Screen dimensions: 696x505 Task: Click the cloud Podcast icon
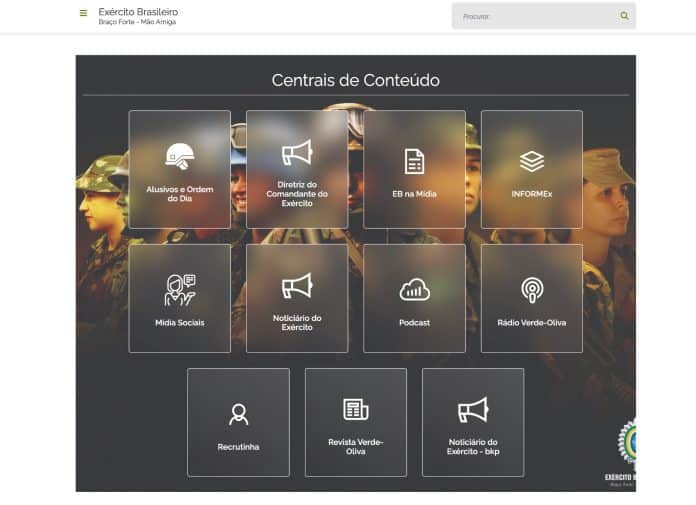point(414,290)
